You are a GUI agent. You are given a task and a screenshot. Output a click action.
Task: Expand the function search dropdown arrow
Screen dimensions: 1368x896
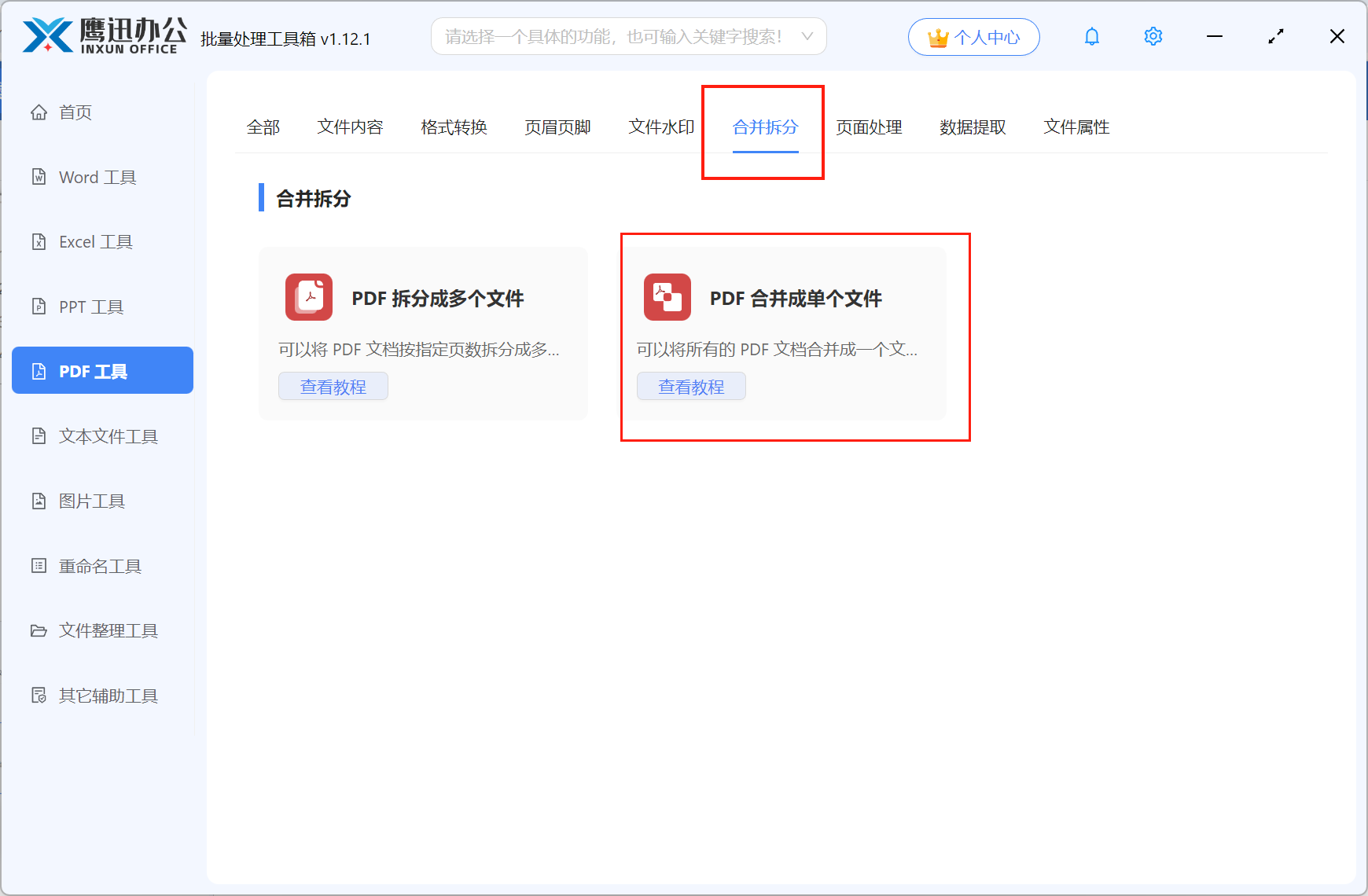pos(807,37)
